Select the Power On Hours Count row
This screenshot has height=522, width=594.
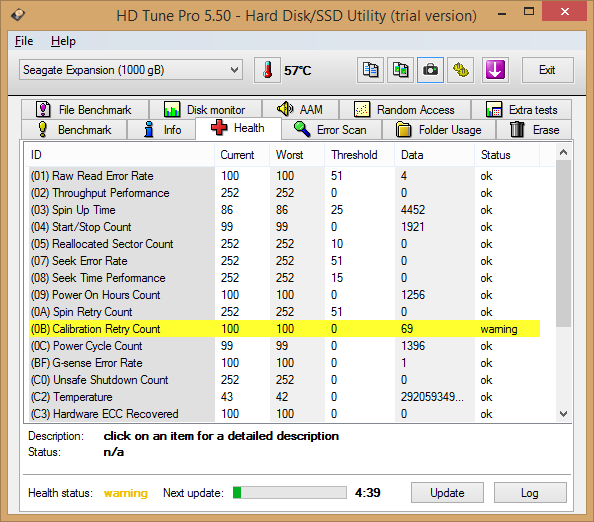[284, 295]
